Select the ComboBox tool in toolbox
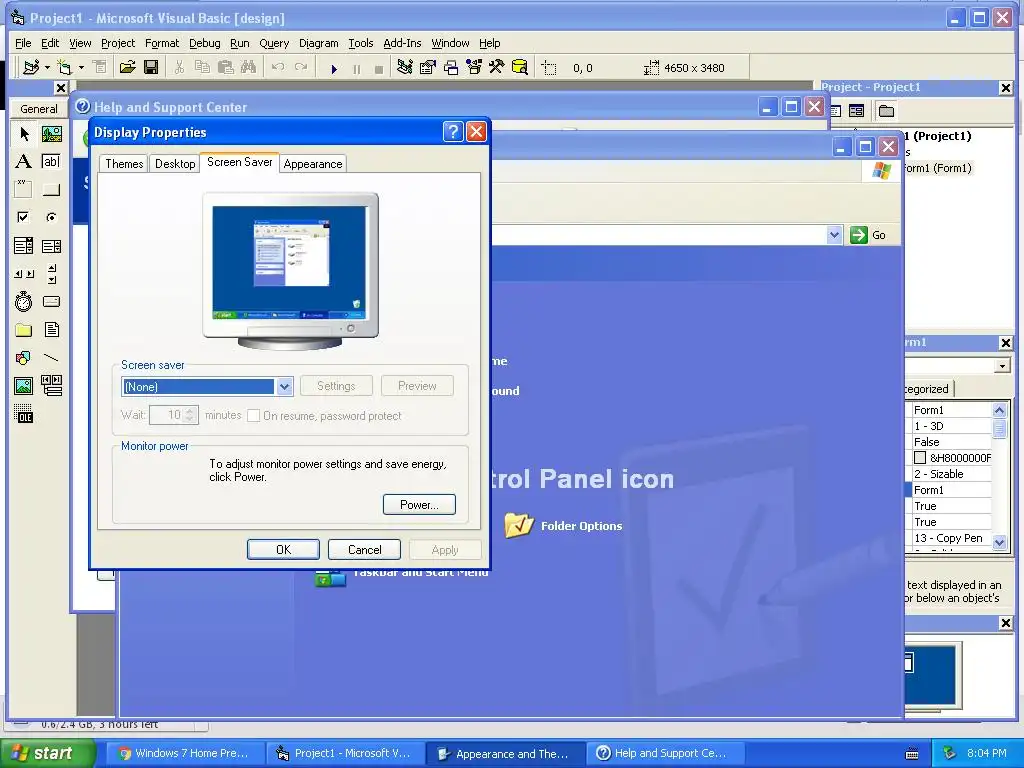Image resolution: width=1024 pixels, height=768 pixels. pyautogui.click(x=24, y=246)
